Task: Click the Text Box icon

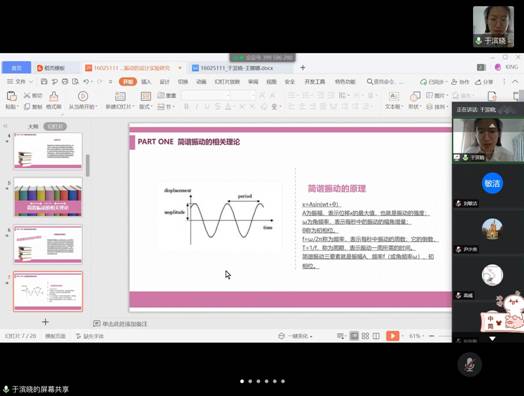Action: click(x=394, y=96)
